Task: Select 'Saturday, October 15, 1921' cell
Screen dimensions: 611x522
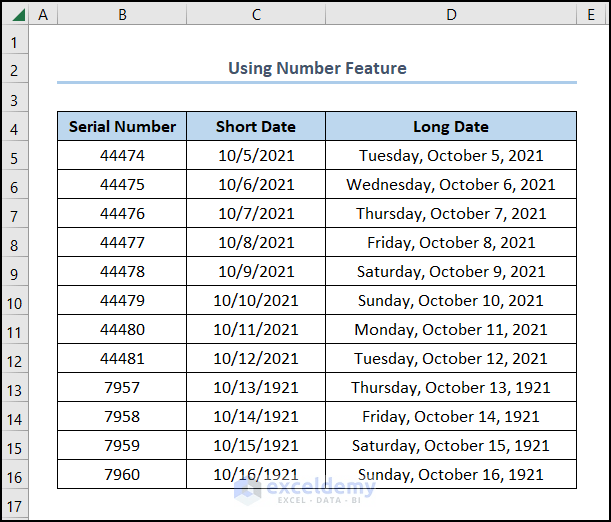Action: [x=451, y=445]
